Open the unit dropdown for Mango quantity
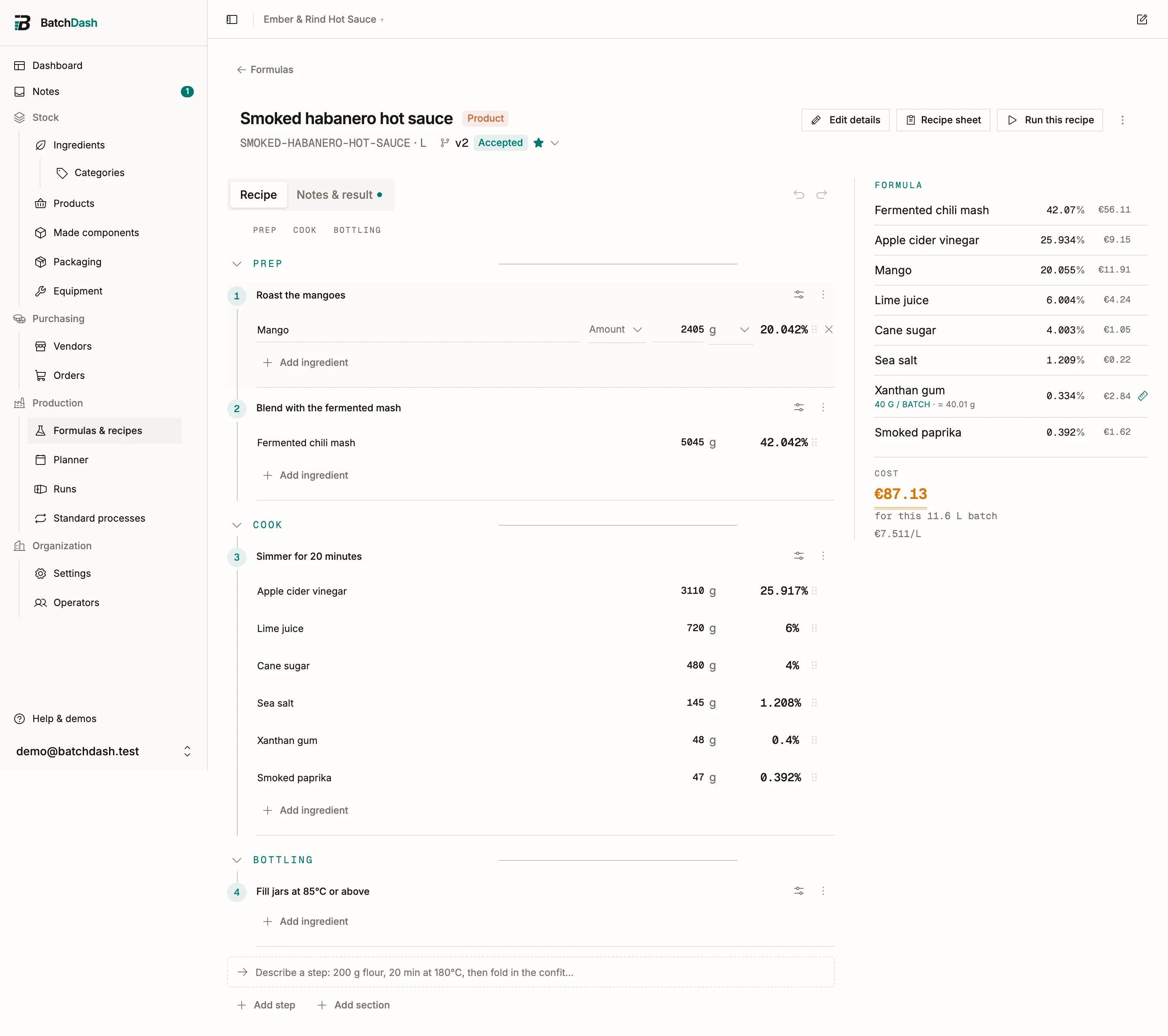The image size is (1168, 1036). pyautogui.click(x=730, y=330)
